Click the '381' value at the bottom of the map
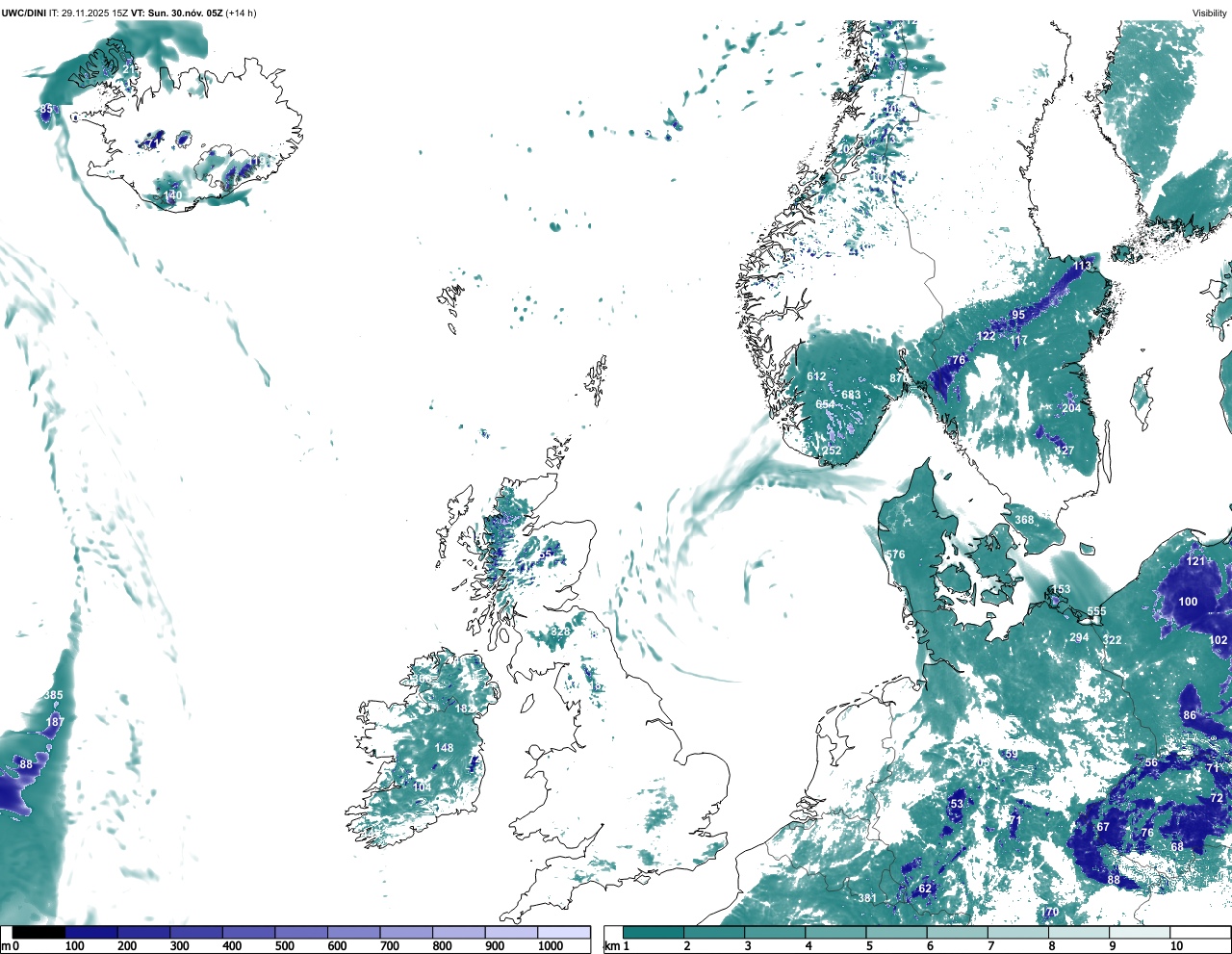 click(x=867, y=898)
